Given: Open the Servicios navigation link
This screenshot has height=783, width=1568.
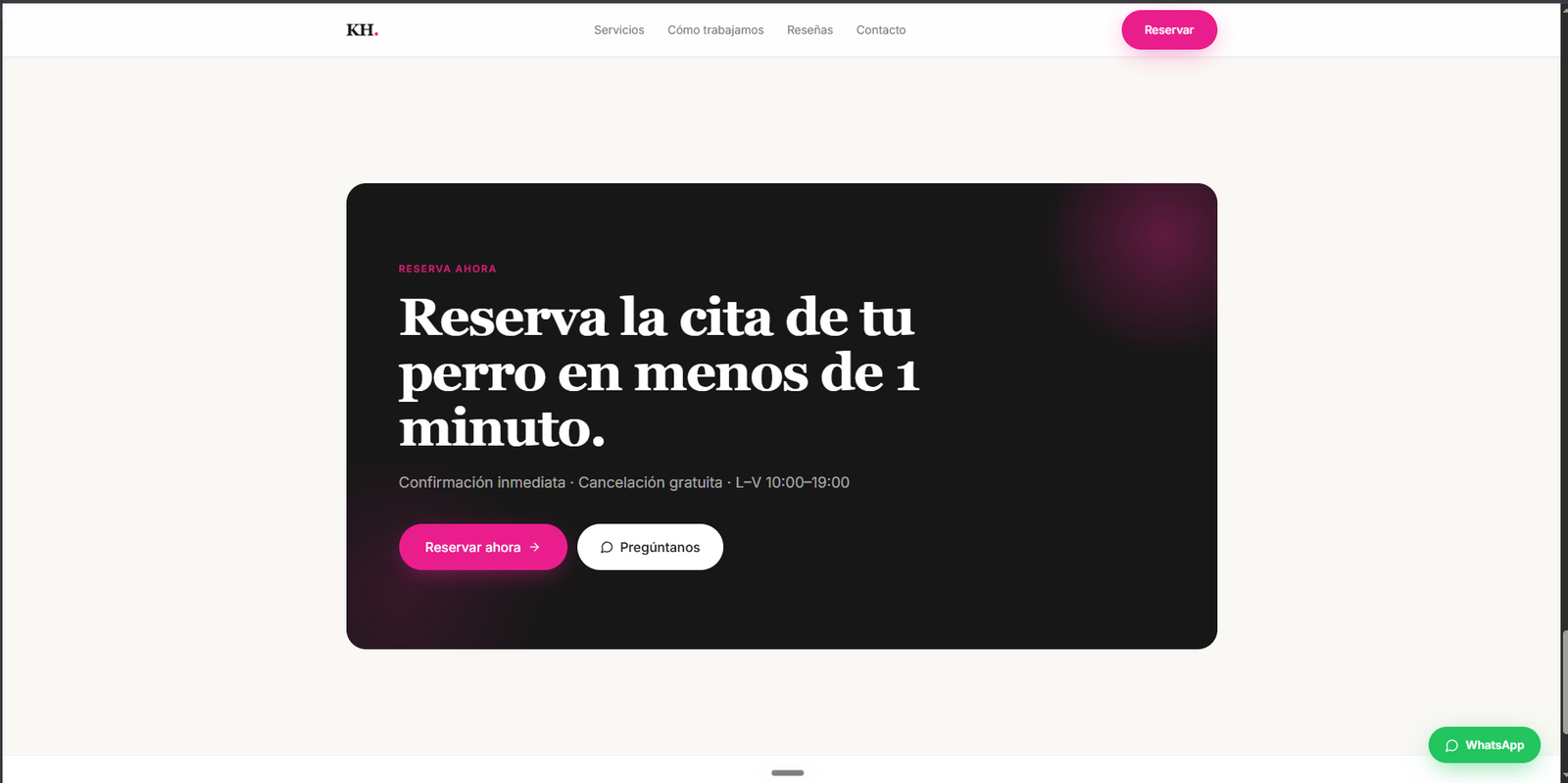Looking at the screenshot, I should coord(618,30).
